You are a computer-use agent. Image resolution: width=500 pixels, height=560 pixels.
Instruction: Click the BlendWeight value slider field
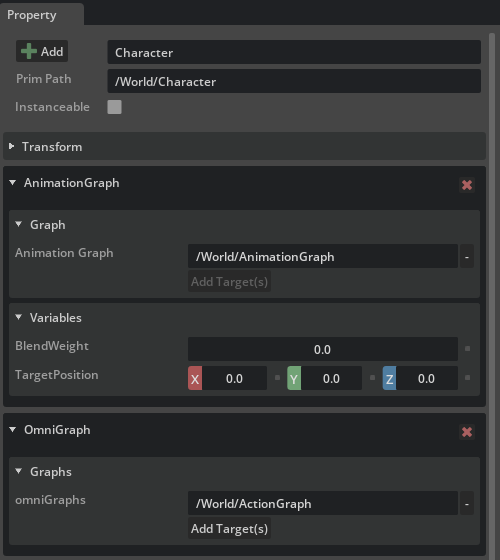(323, 349)
